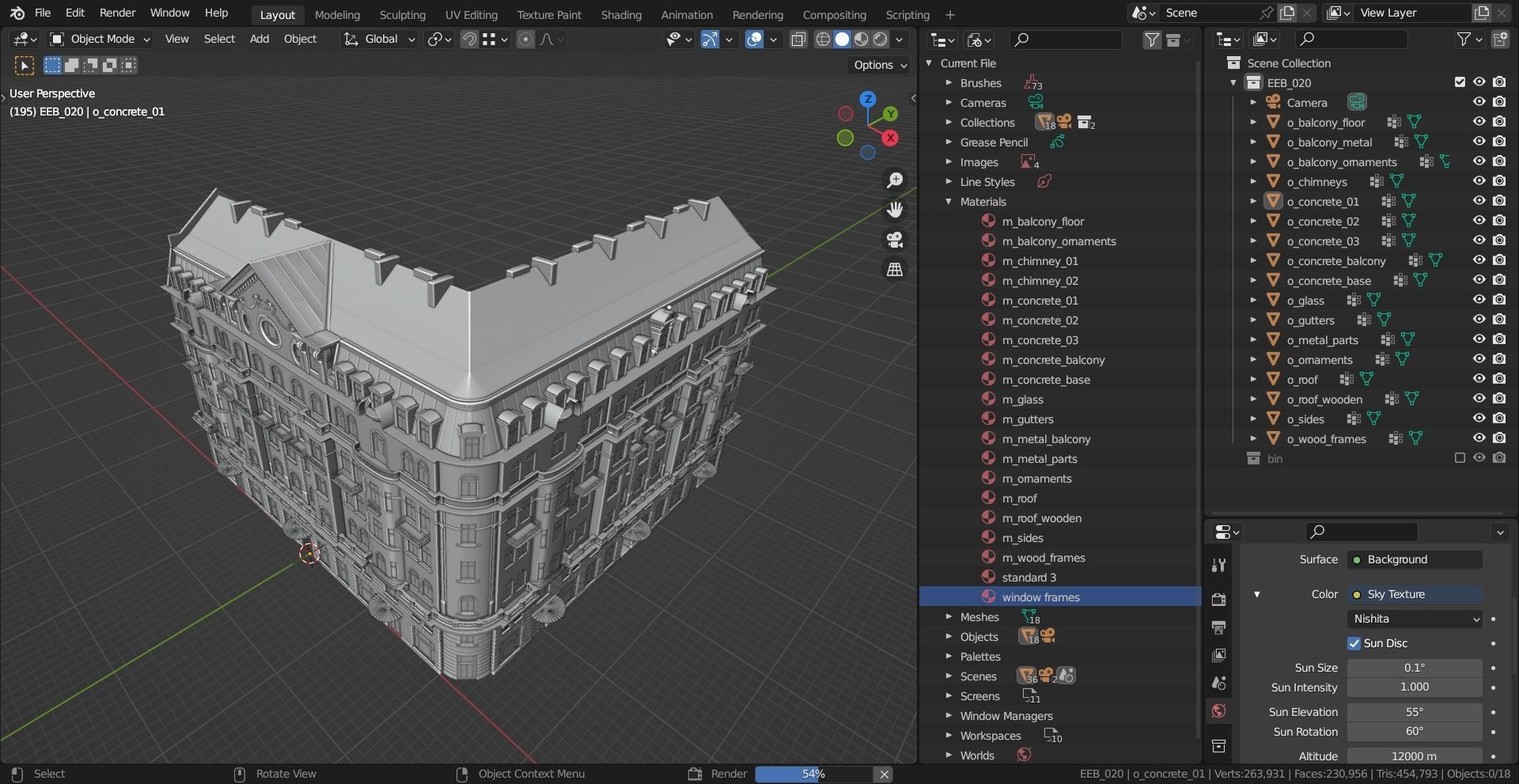Open the Object Mode dropdown
This screenshot has height=784, width=1519.
point(100,39)
